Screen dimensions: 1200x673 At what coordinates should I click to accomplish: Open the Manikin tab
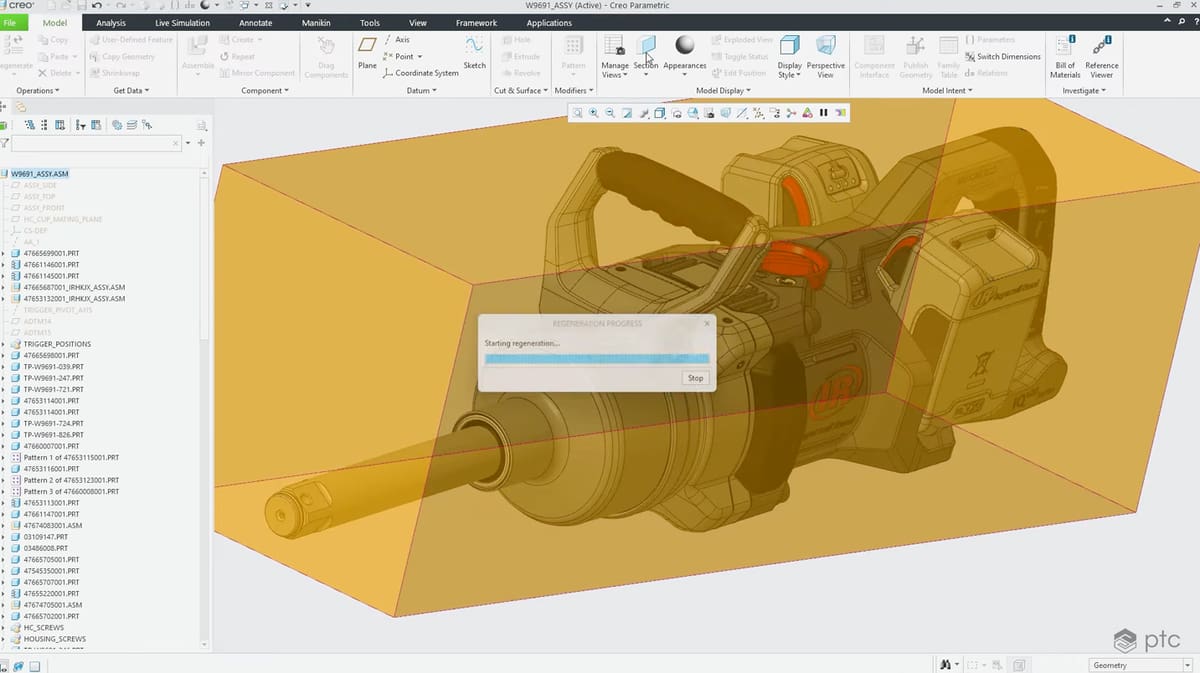click(x=316, y=22)
